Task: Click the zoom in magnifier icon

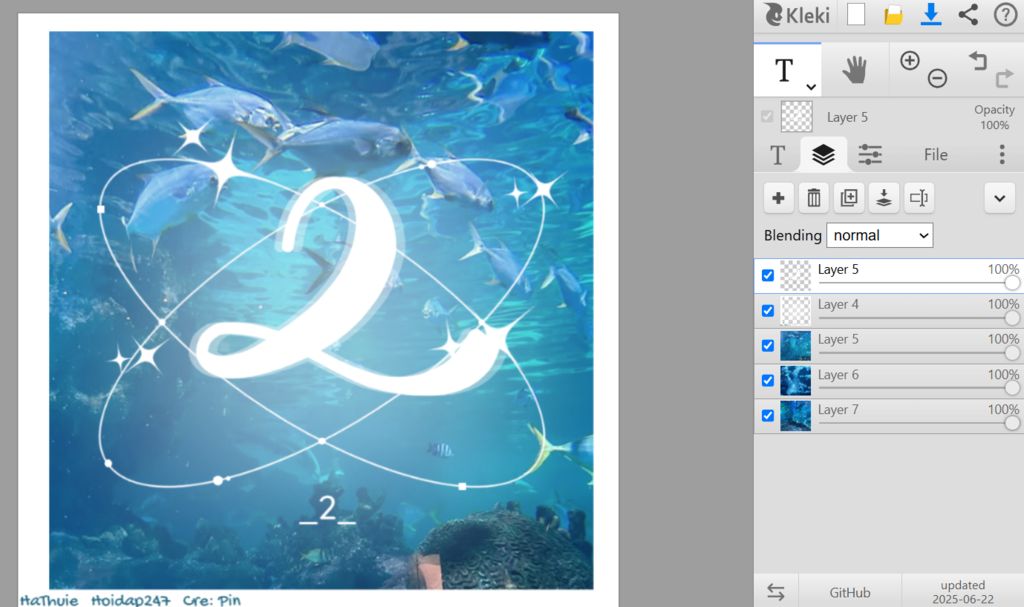Action: coord(909,61)
